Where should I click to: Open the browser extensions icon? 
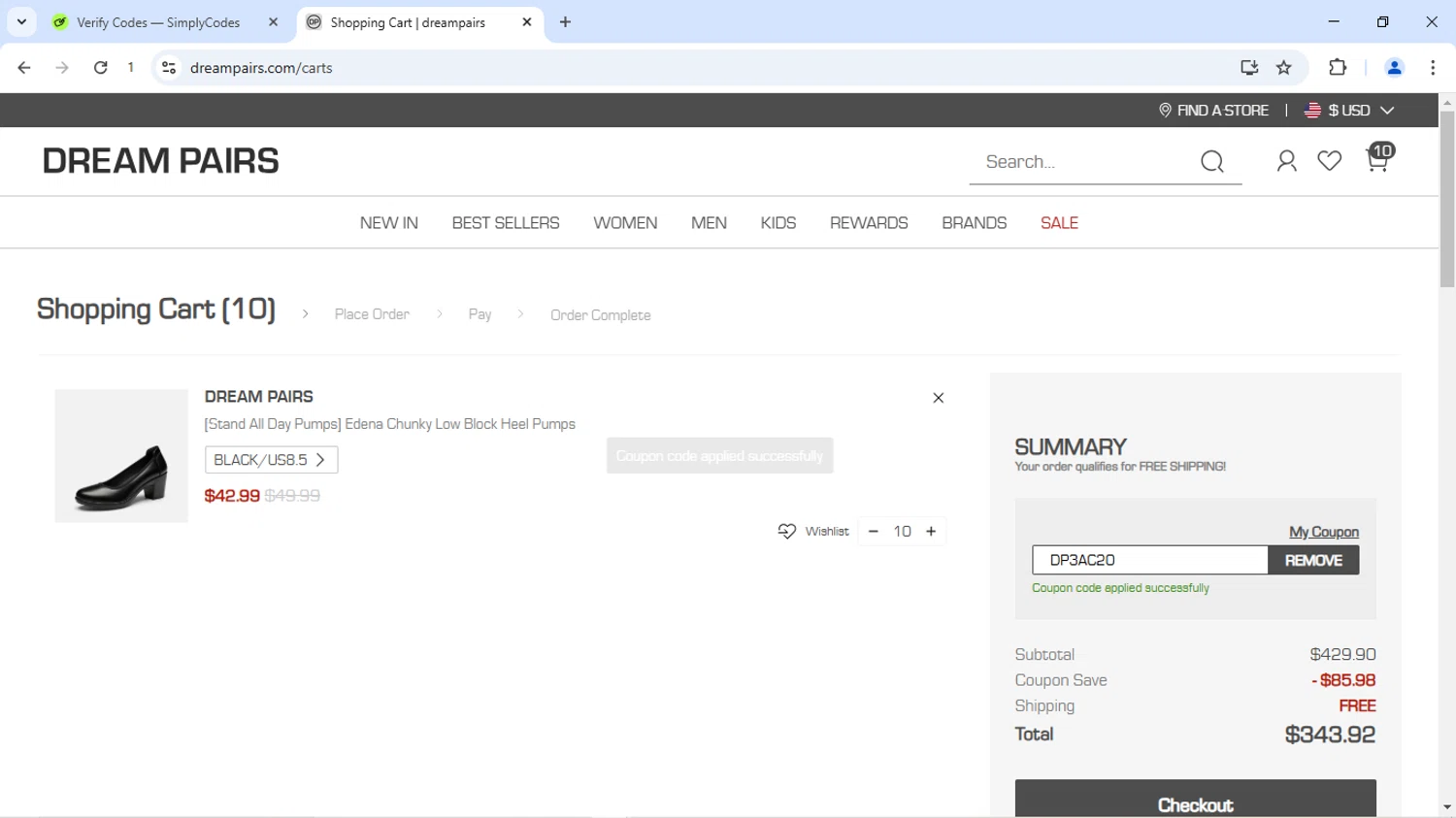coord(1338,68)
